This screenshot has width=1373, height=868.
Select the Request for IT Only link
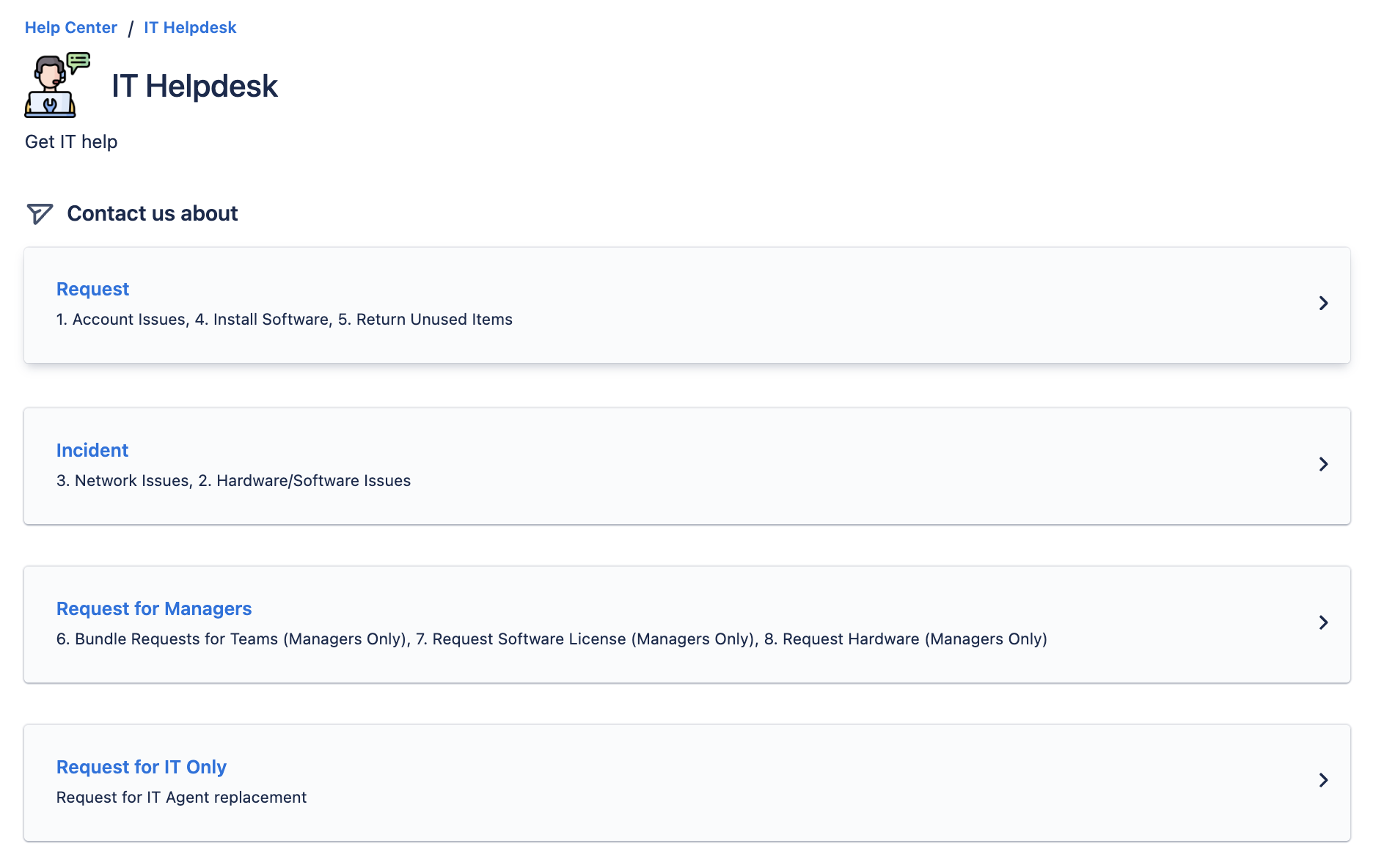pos(142,767)
